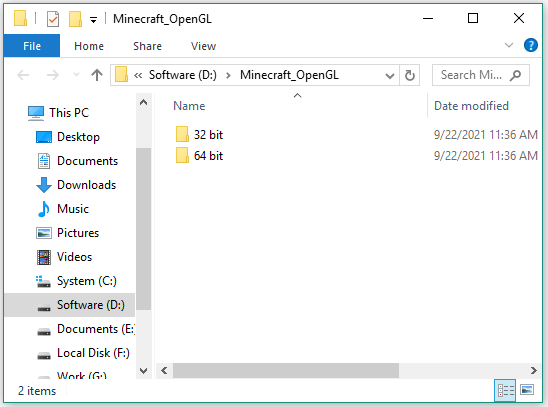Click the New folder icon in quick access toolbar
The width and height of the screenshot is (548, 407).
click(75, 19)
